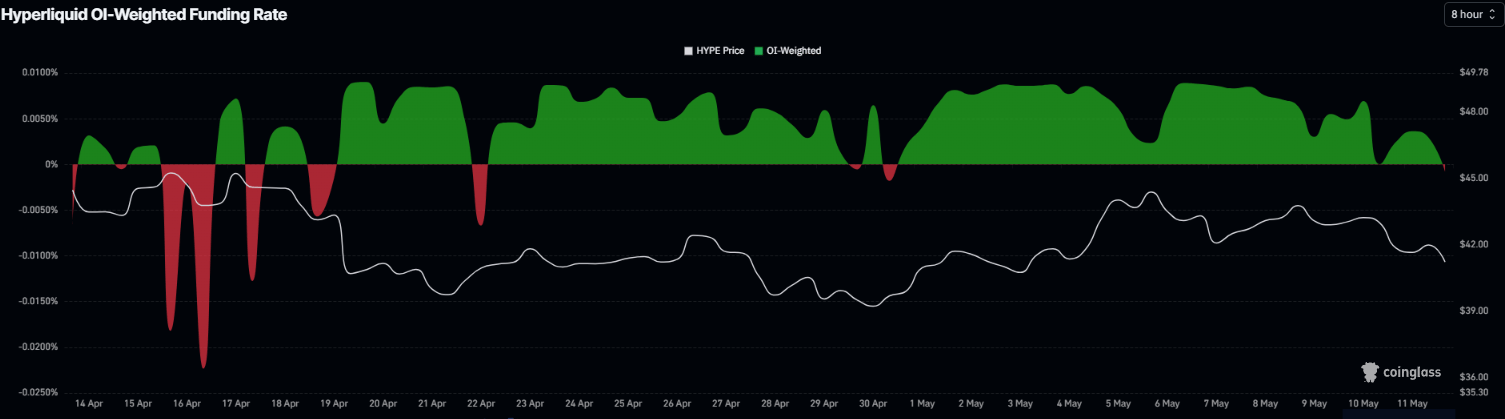The image size is (1505, 419).
Task: Click the 0.0100% funding rate axis label
Action: coord(39,73)
